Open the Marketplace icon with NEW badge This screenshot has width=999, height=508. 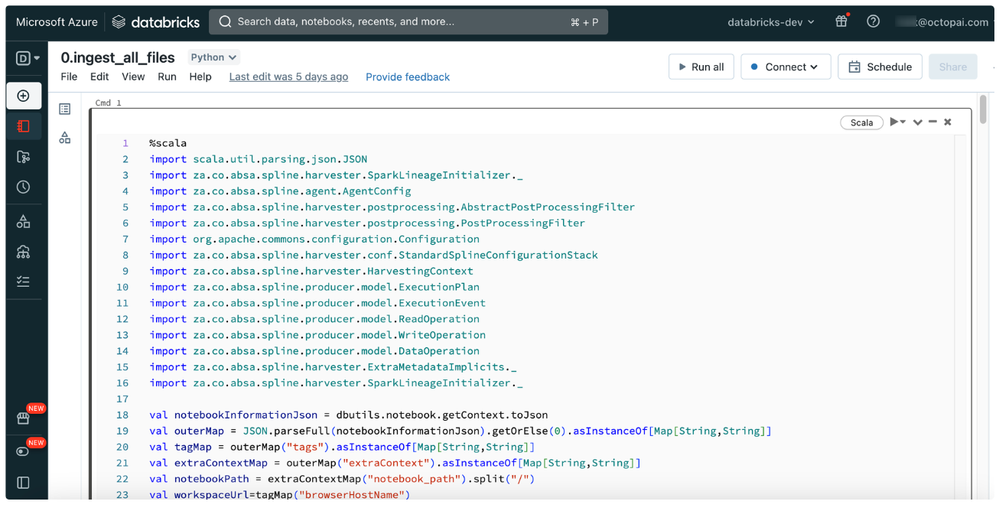click(23, 419)
